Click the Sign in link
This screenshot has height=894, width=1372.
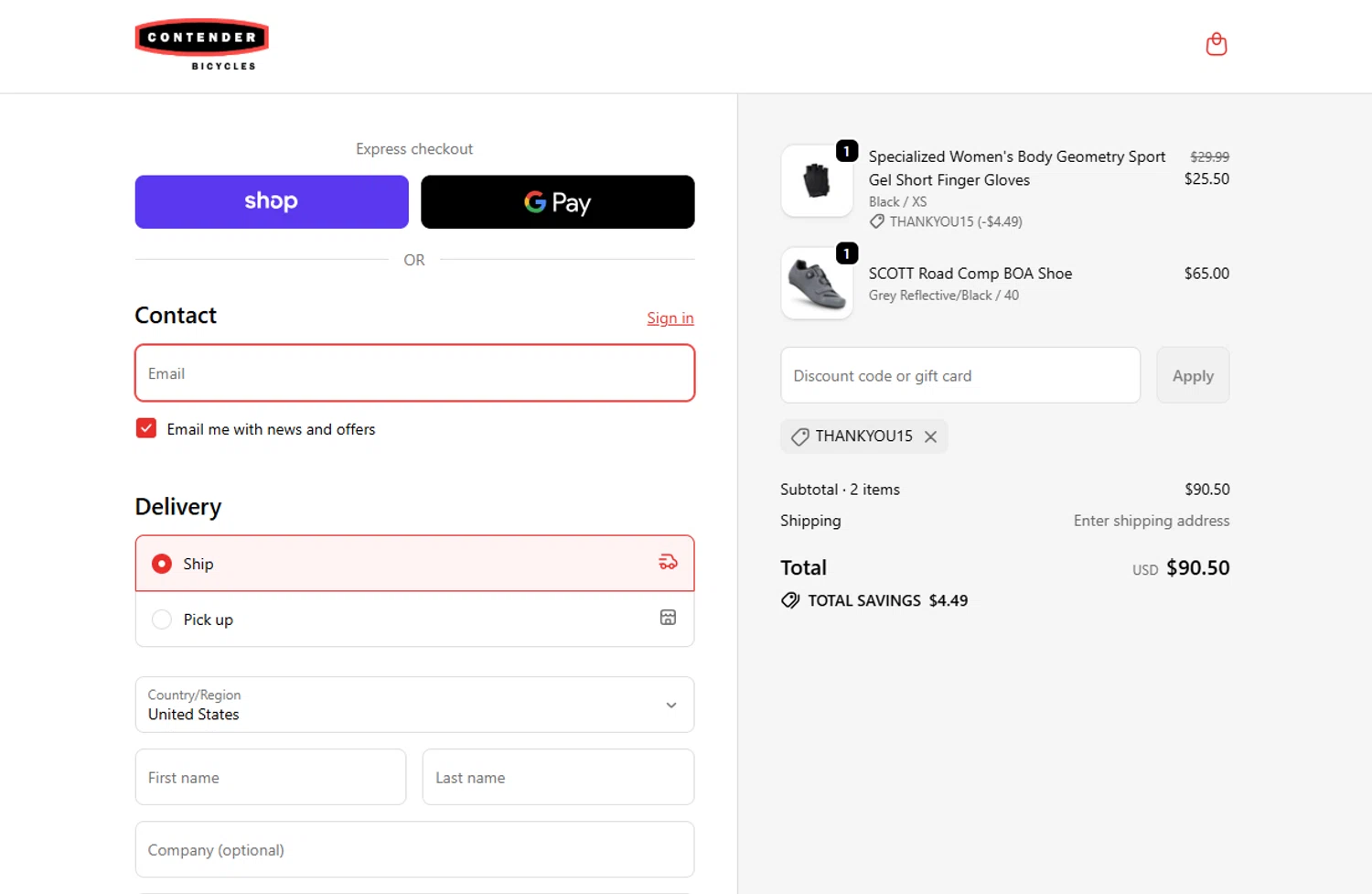(x=670, y=318)
